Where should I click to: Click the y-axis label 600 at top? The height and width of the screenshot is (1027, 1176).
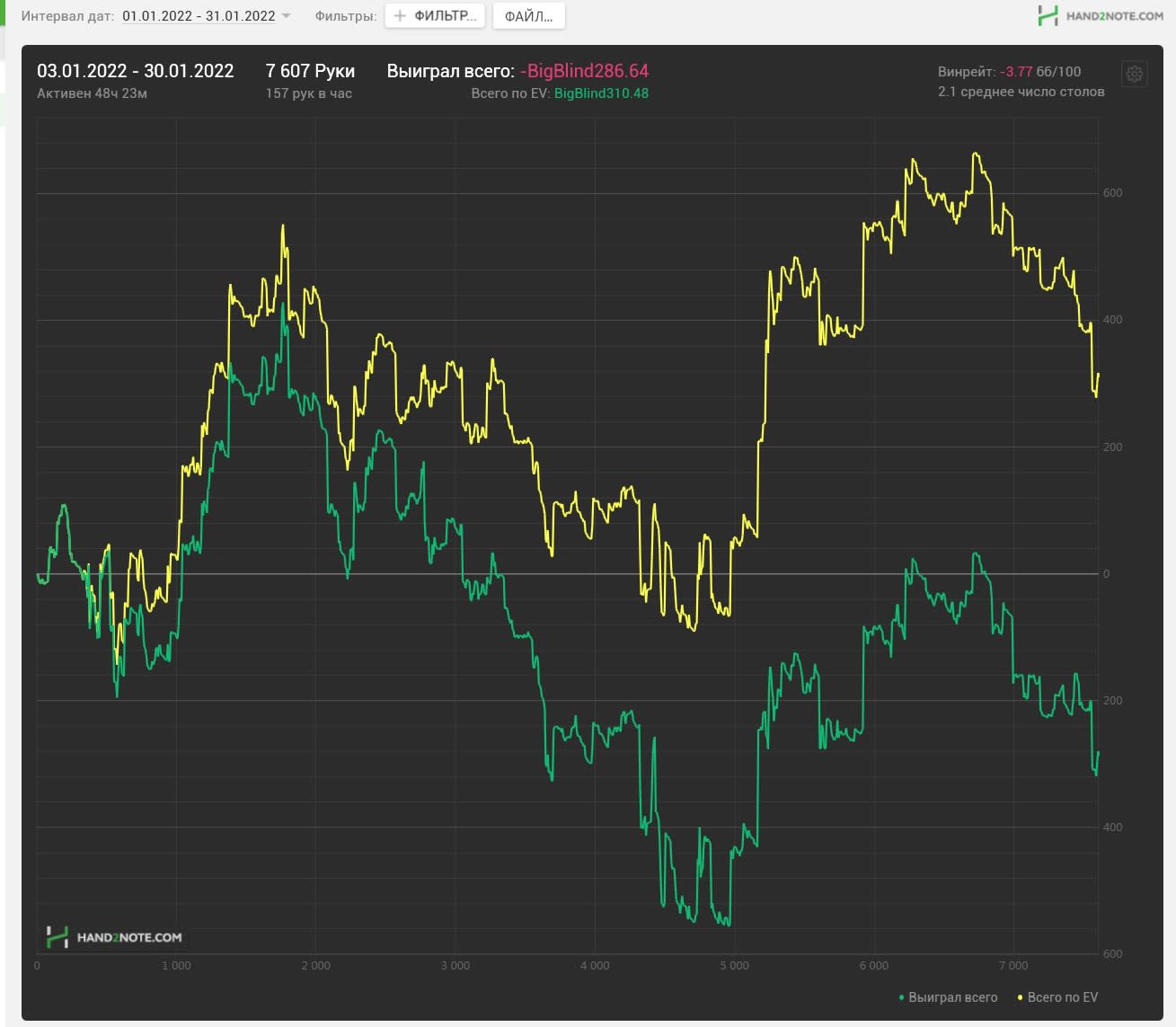1112,193
